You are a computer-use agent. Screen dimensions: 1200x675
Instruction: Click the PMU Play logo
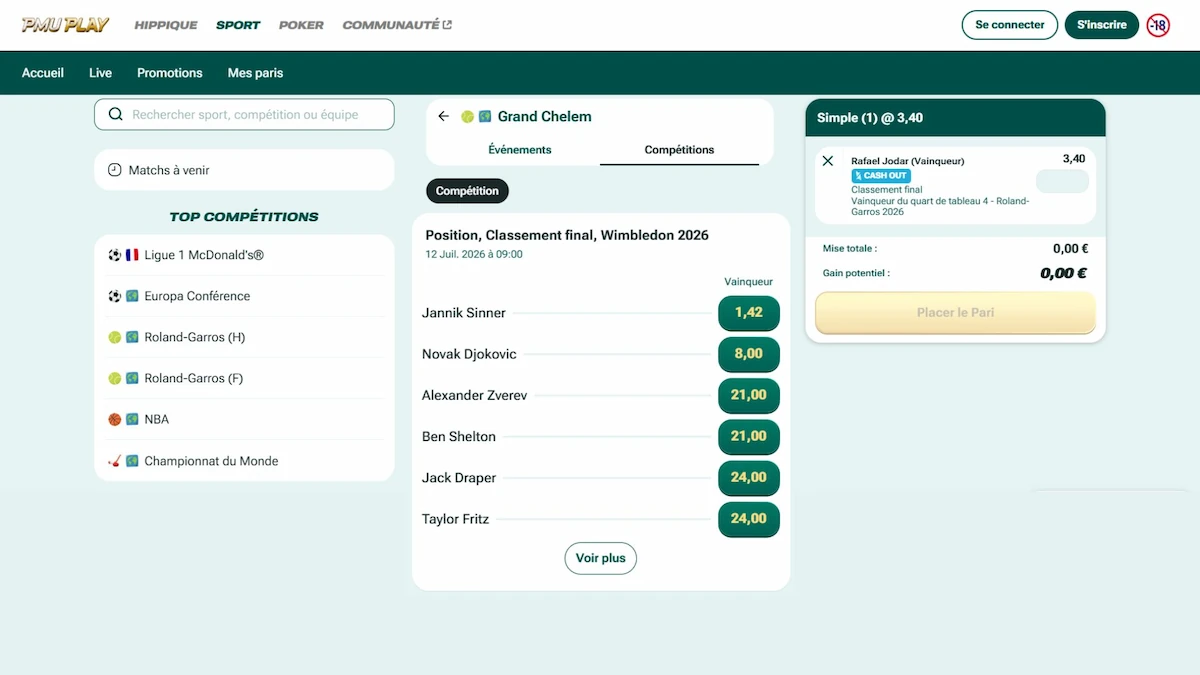click(x=66, y=25)
